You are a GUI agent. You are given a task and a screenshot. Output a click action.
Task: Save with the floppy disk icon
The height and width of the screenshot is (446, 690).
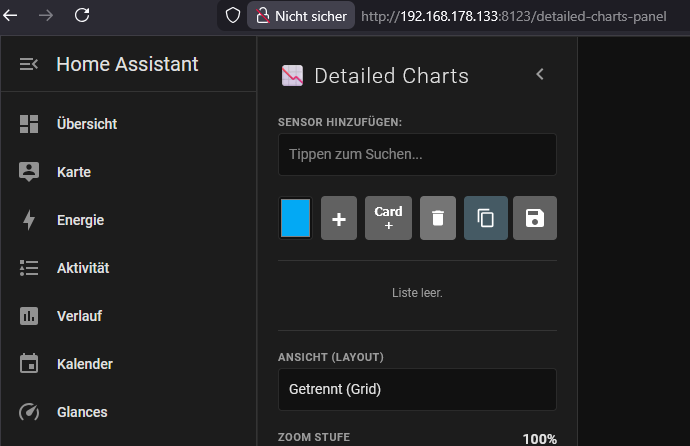pyautogui.click(x=535, y=218)
